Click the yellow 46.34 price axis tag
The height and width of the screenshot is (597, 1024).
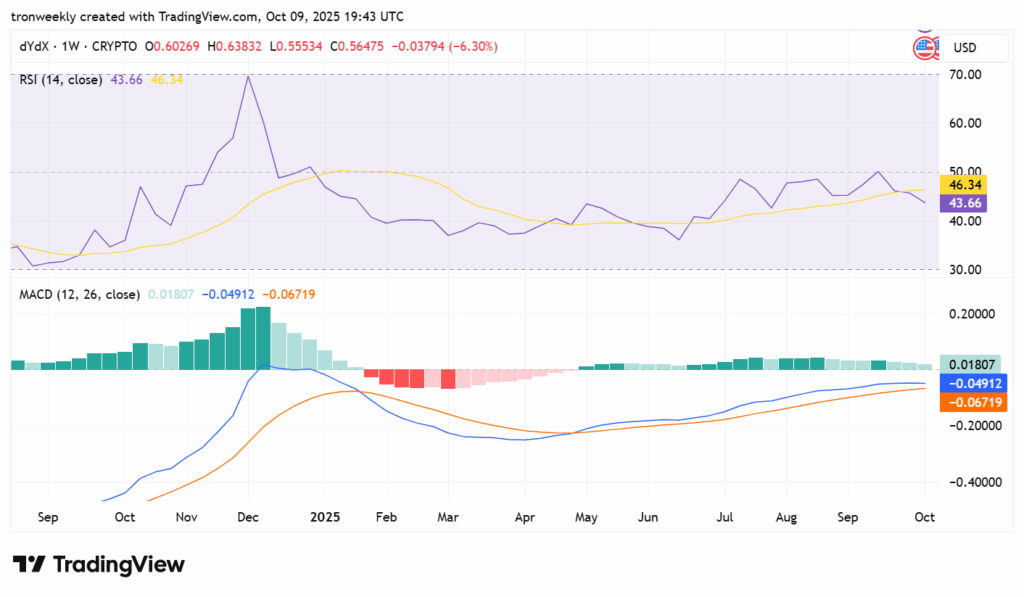click(966, 185)
